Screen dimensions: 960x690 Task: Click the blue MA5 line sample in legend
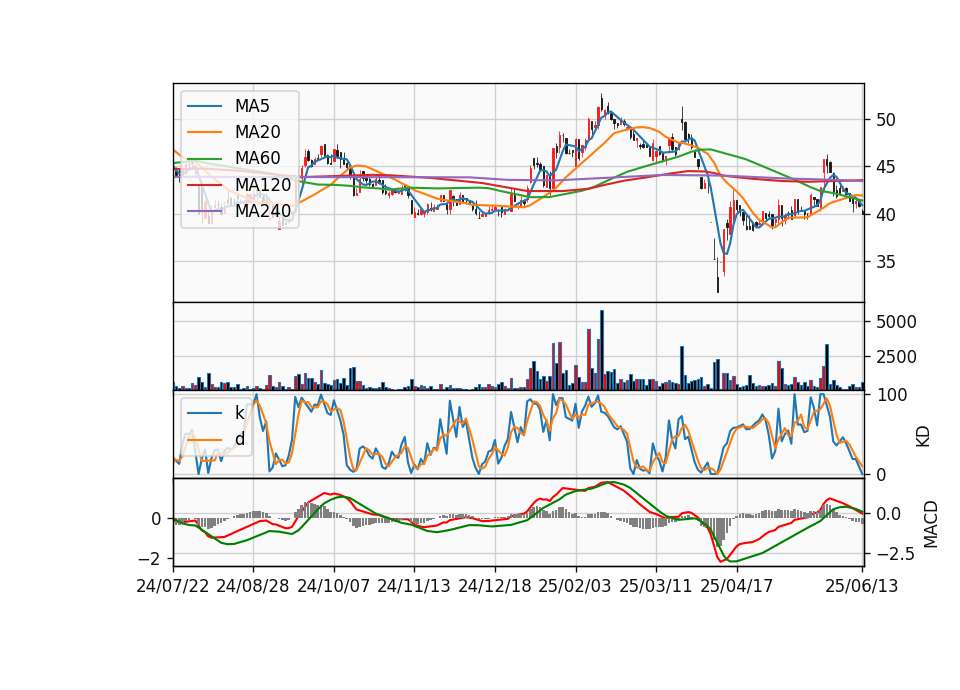pyautogui.click(x=204, y=106)
